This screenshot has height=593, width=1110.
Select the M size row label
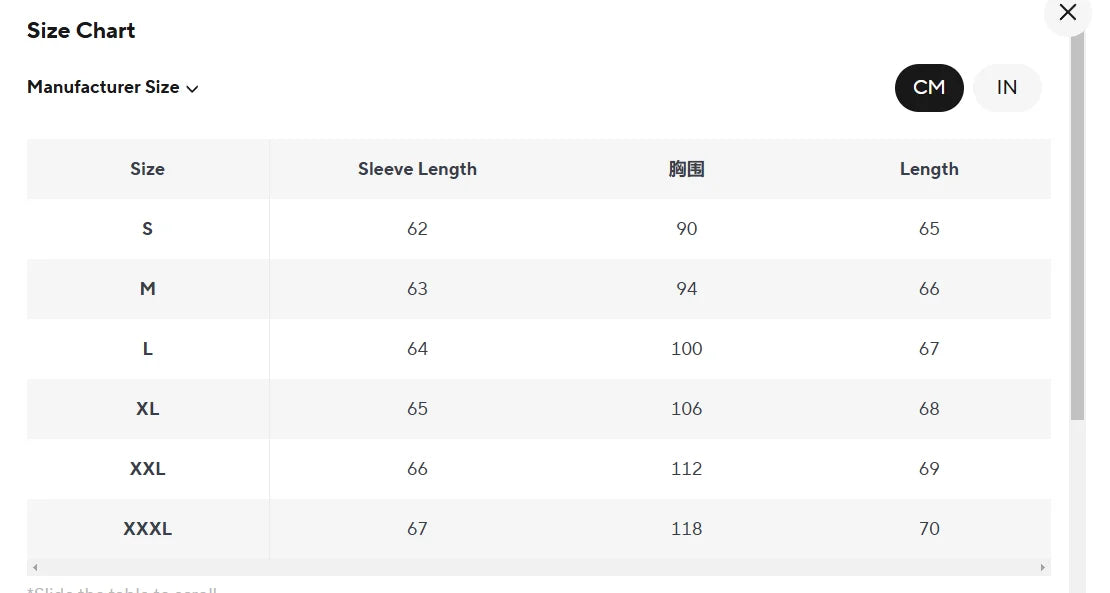click(147, 289)
